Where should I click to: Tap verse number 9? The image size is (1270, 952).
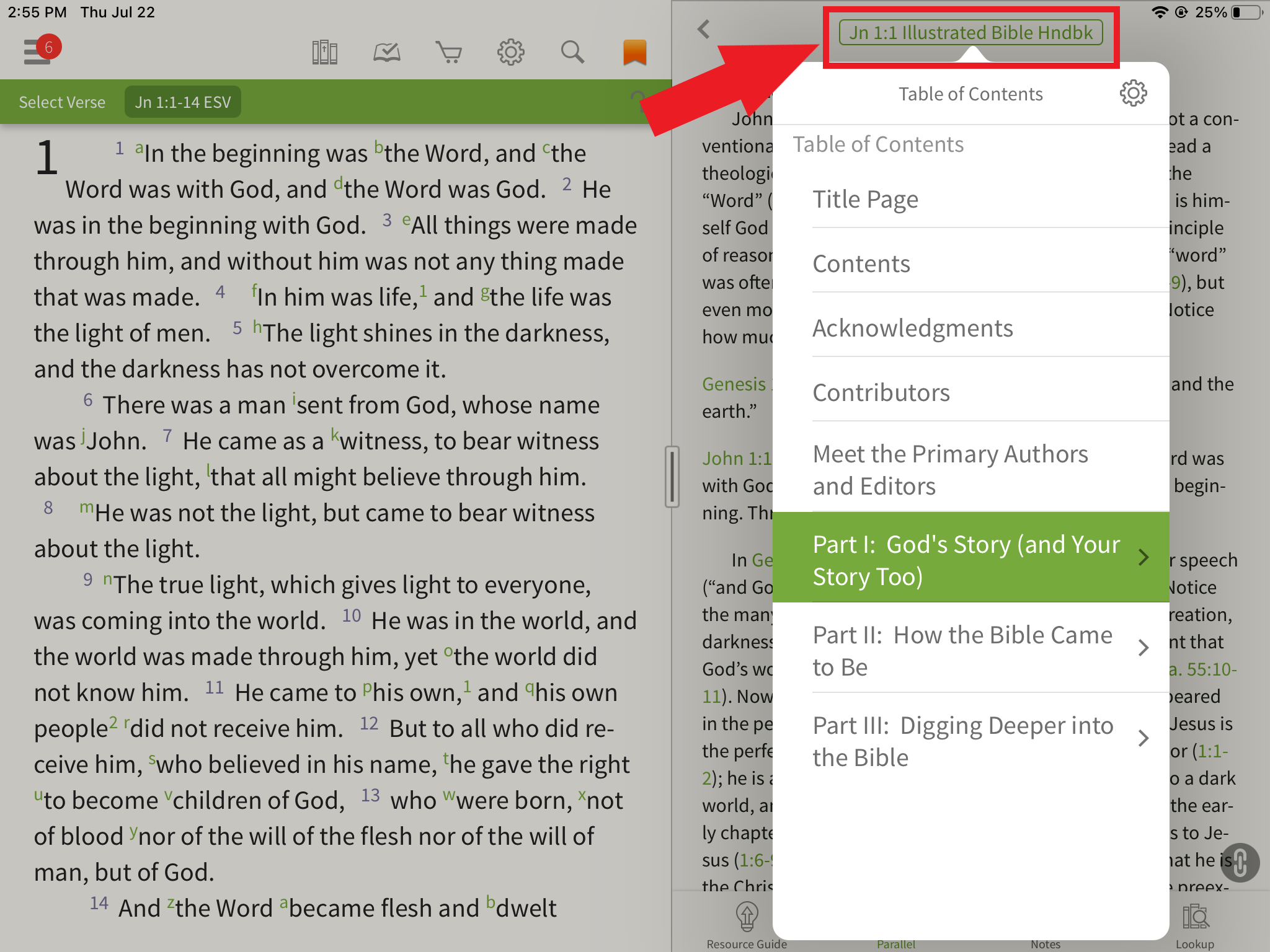[x=88, y=580]
